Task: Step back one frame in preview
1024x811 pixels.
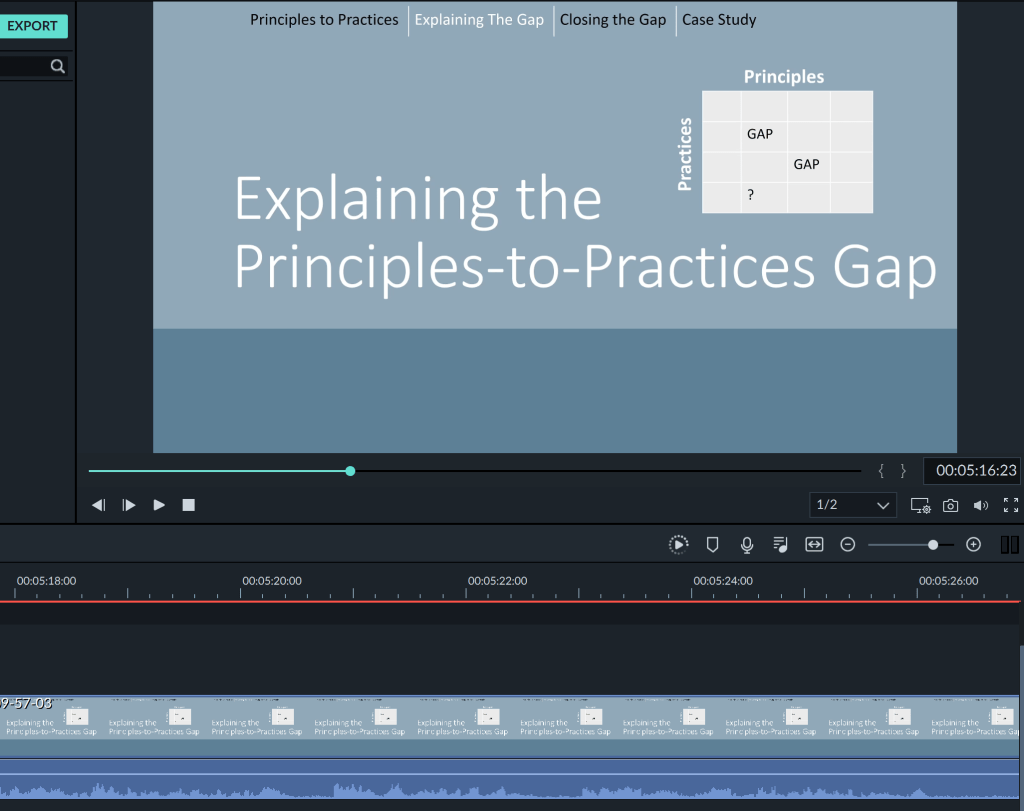Action: click(99, 505)
